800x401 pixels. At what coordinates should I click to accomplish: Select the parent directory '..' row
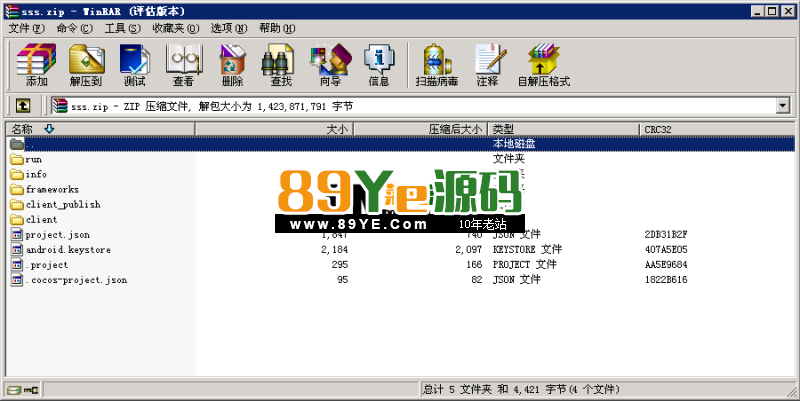400,144
